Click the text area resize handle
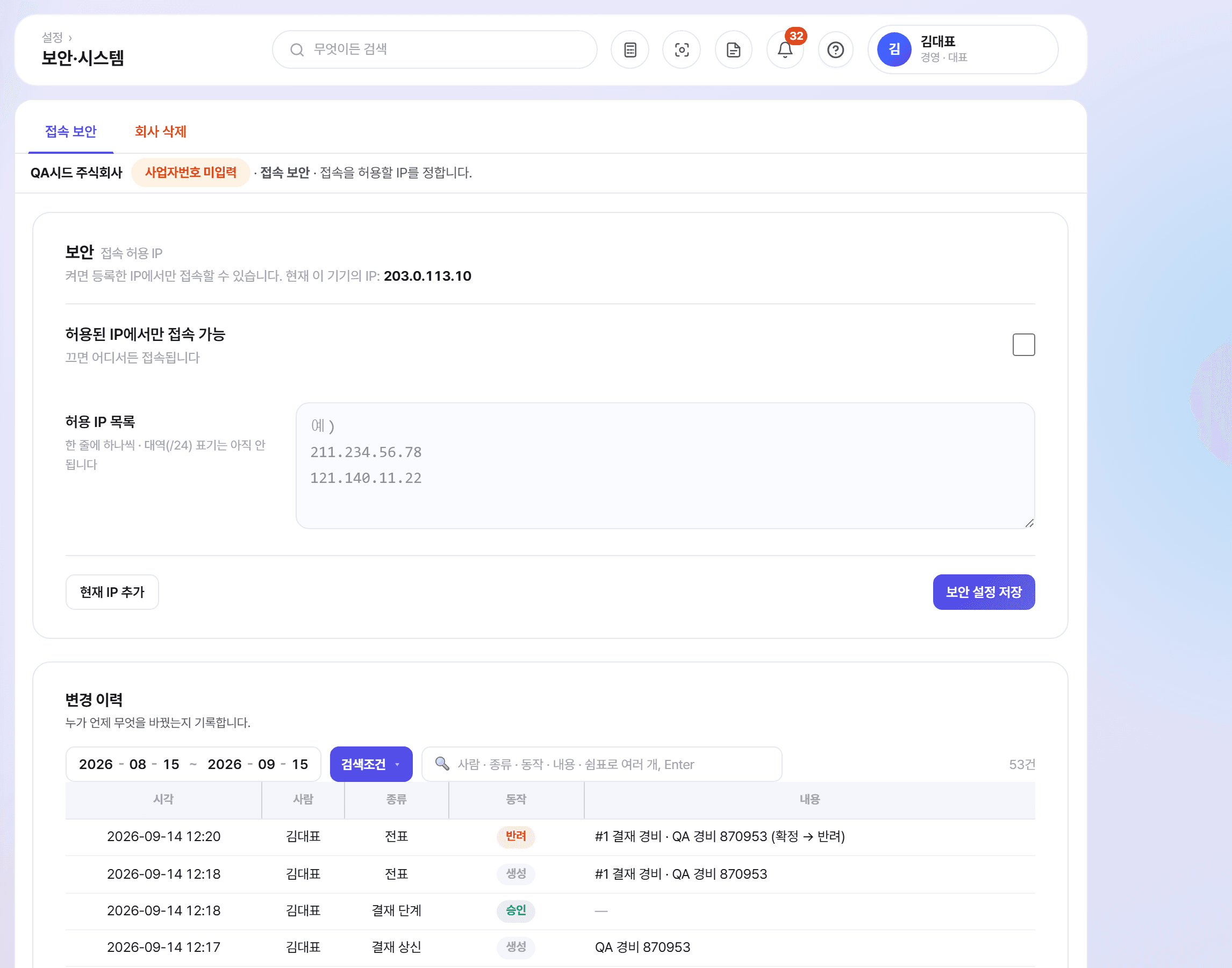1232x968 pixels. click(1029, 523)
